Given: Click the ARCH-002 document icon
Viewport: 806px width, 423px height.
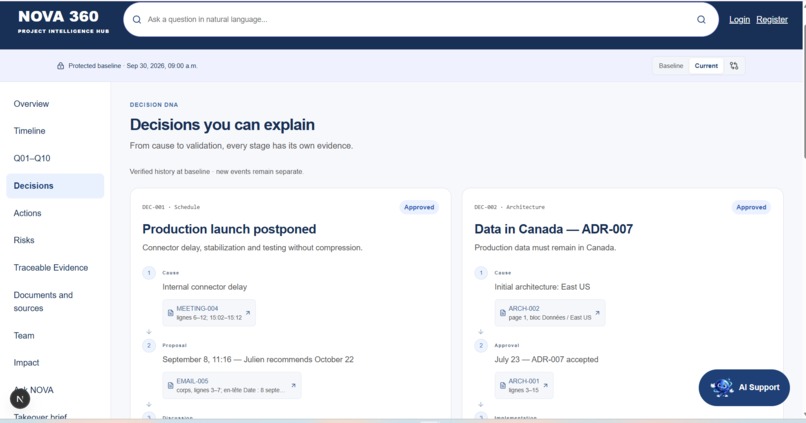Looking at the screenshot, I should click(x=502, y=312).
